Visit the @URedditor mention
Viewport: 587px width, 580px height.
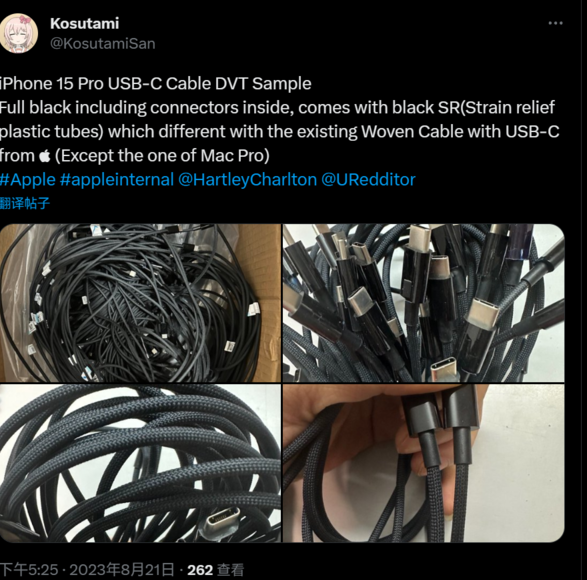point(368,180)
